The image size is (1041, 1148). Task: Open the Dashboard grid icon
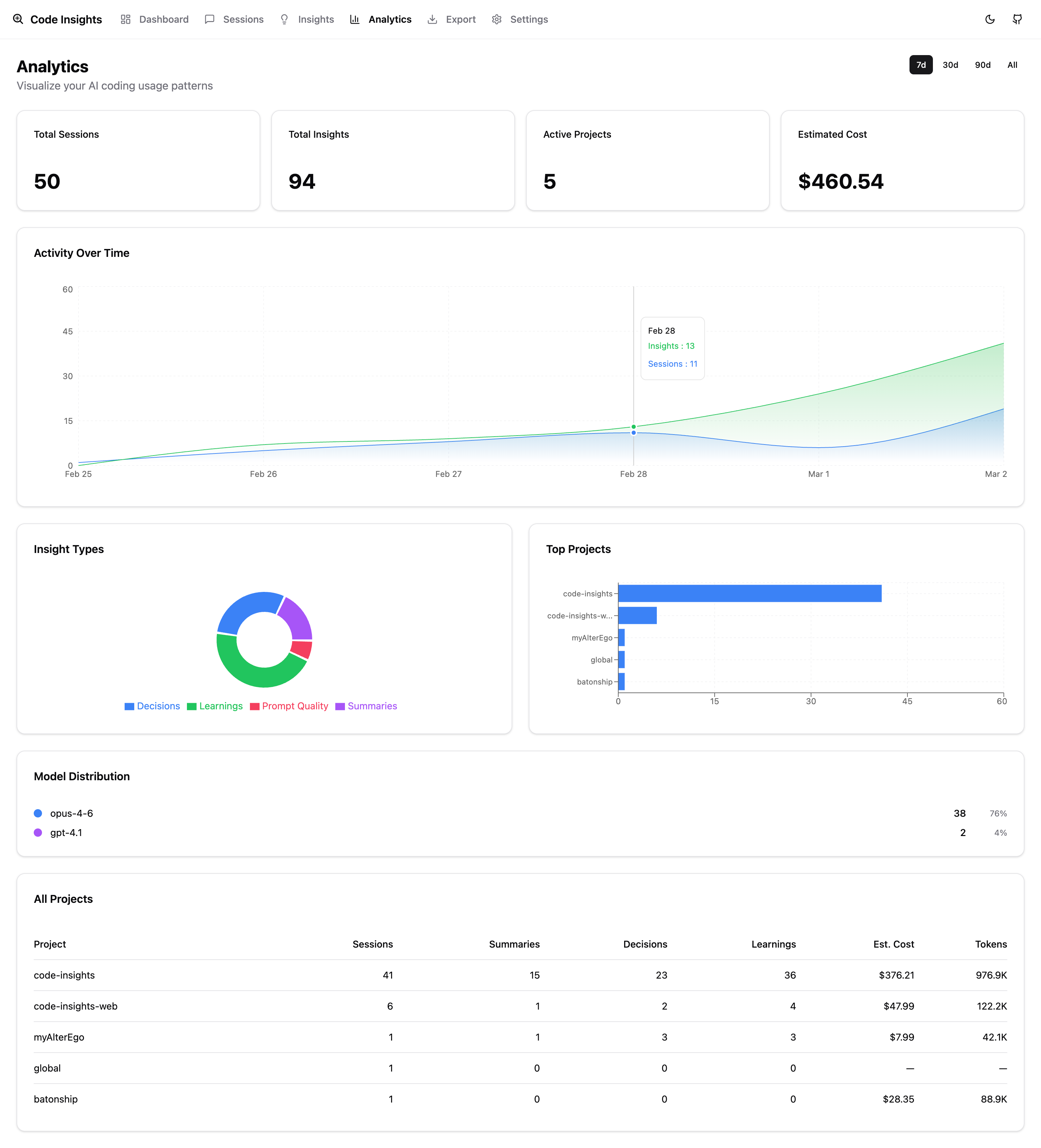click(x=126, y=19)
